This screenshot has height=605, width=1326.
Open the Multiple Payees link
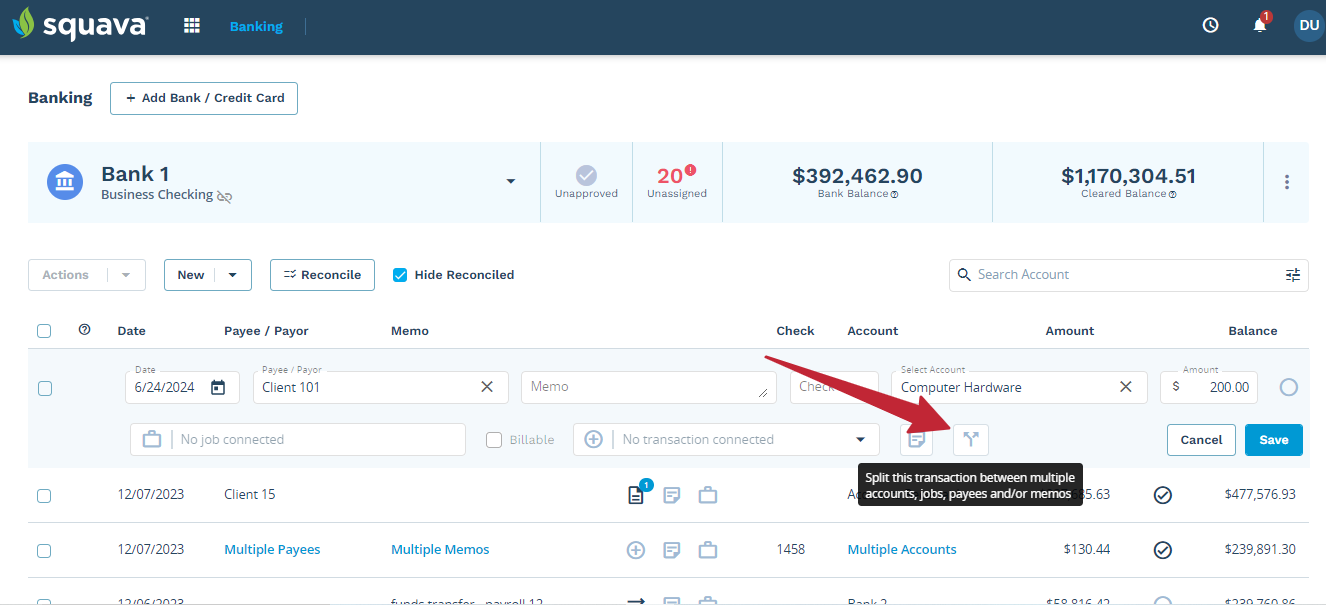[x=272, y=549]
